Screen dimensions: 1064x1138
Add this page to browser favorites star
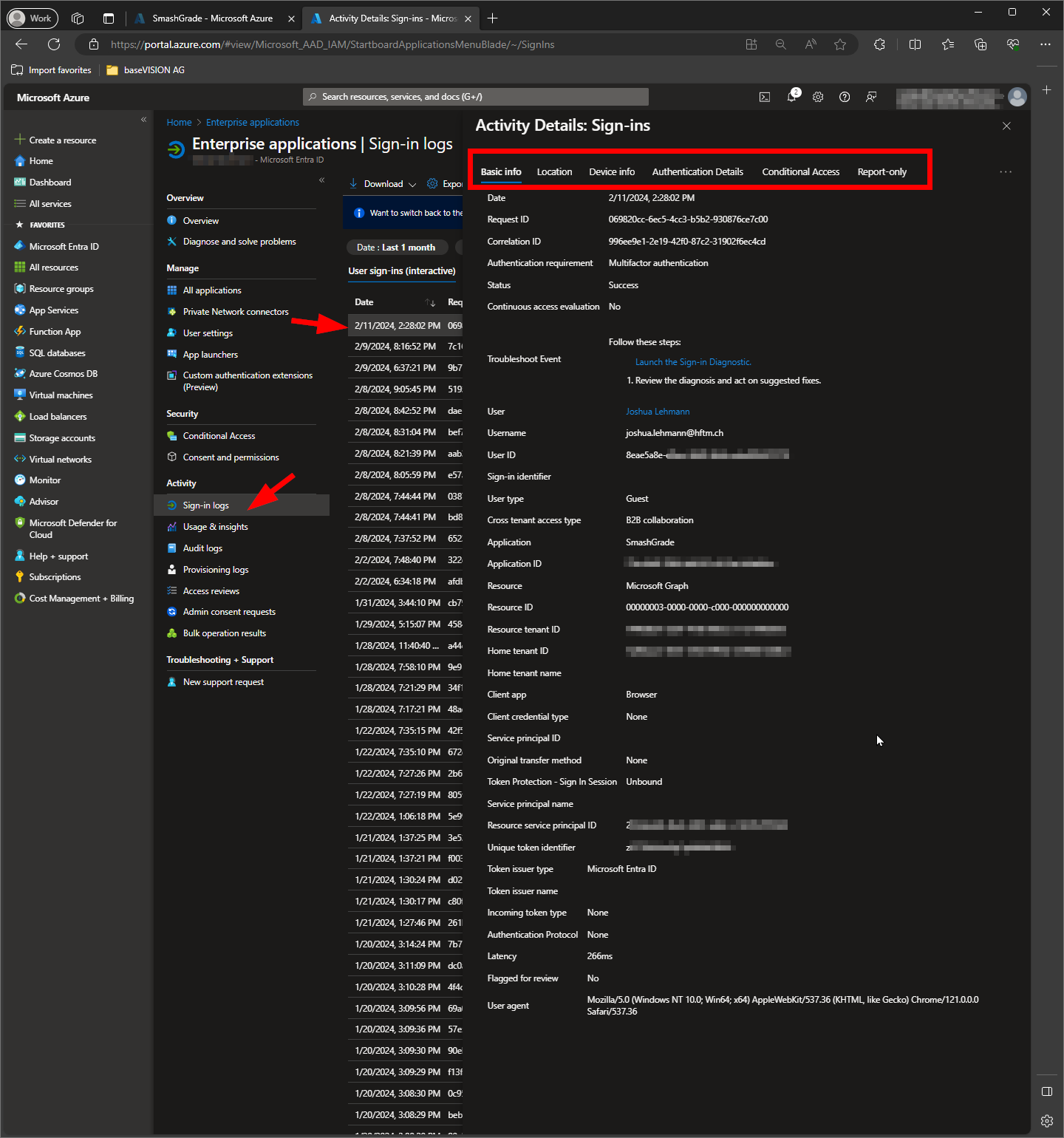click(840, 44)
